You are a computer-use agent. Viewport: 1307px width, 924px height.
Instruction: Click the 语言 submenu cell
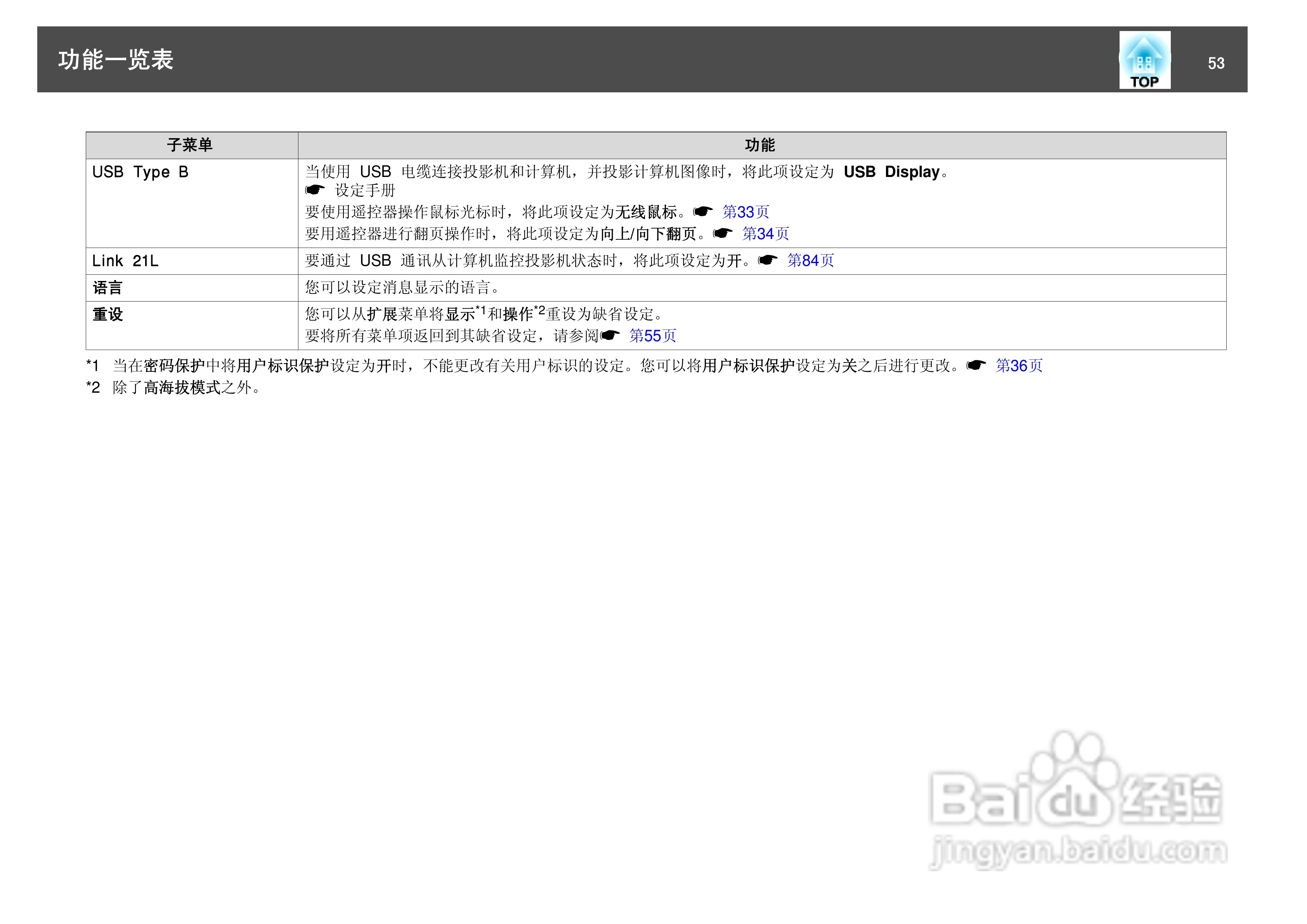coord(107,288)
